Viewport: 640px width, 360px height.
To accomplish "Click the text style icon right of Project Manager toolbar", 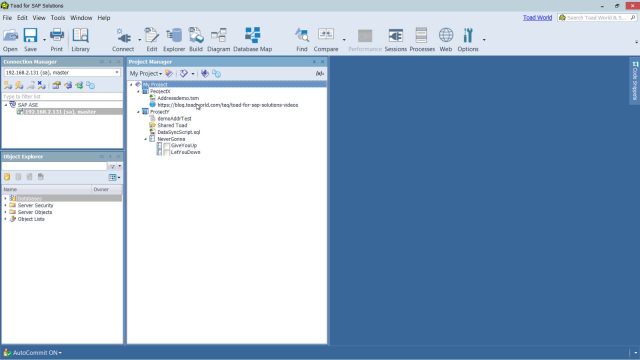I will [320, 73].
